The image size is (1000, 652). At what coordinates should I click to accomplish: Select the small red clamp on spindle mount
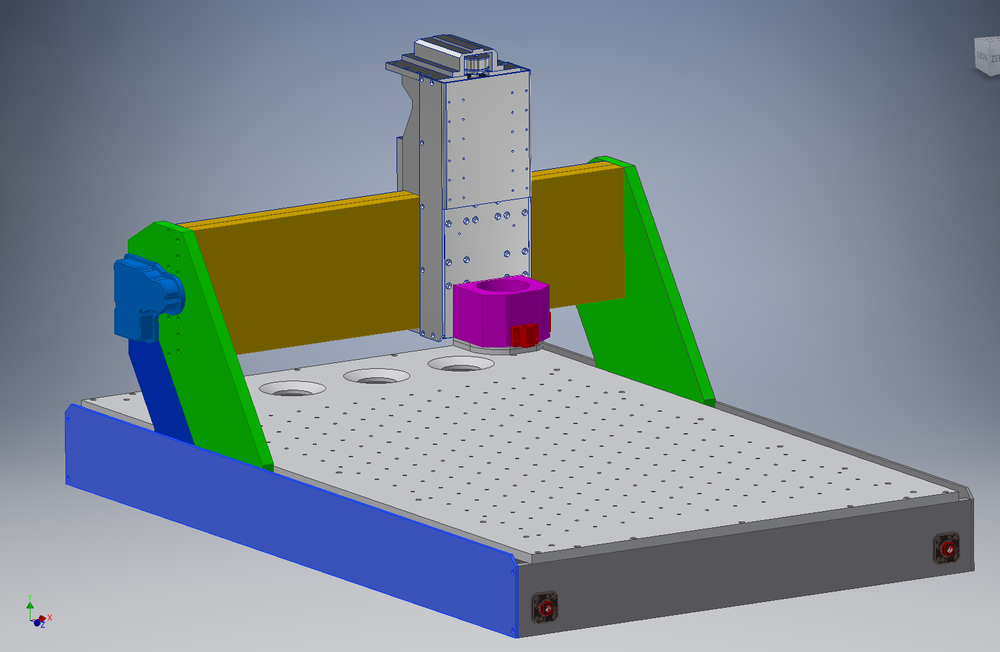tap(524, 336)
